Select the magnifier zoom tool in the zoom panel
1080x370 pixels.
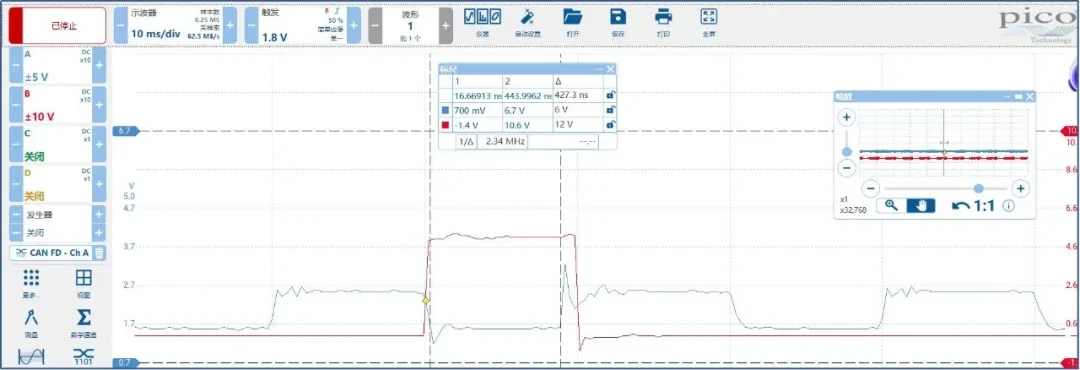coord(891,205)
